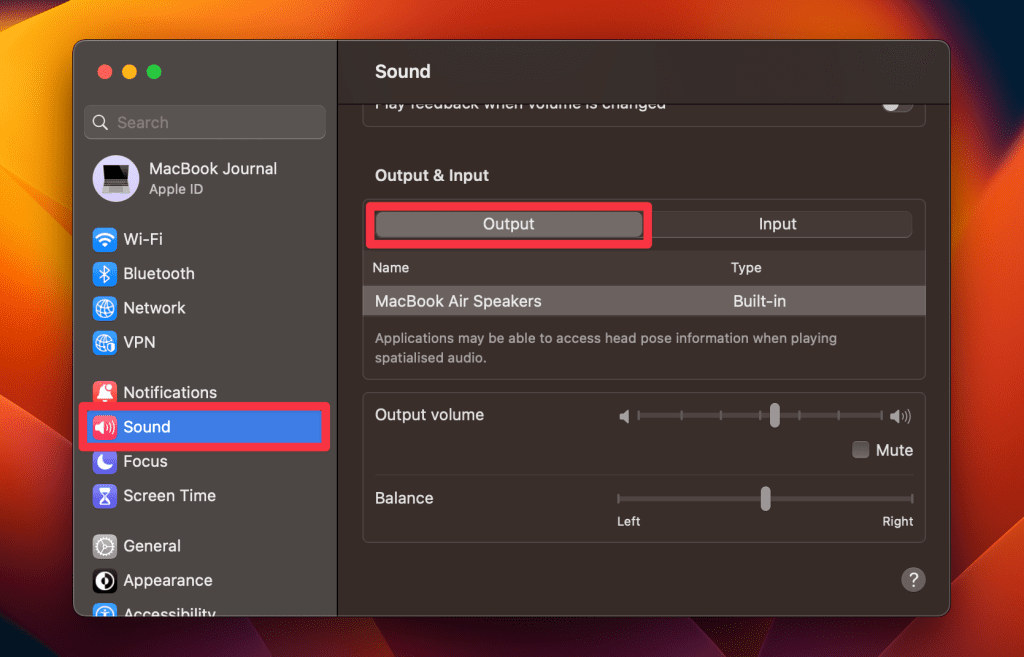This screenshot has width=1024, height=657.
Task: Select the Network globe icon
Action: tap(105, 308)
